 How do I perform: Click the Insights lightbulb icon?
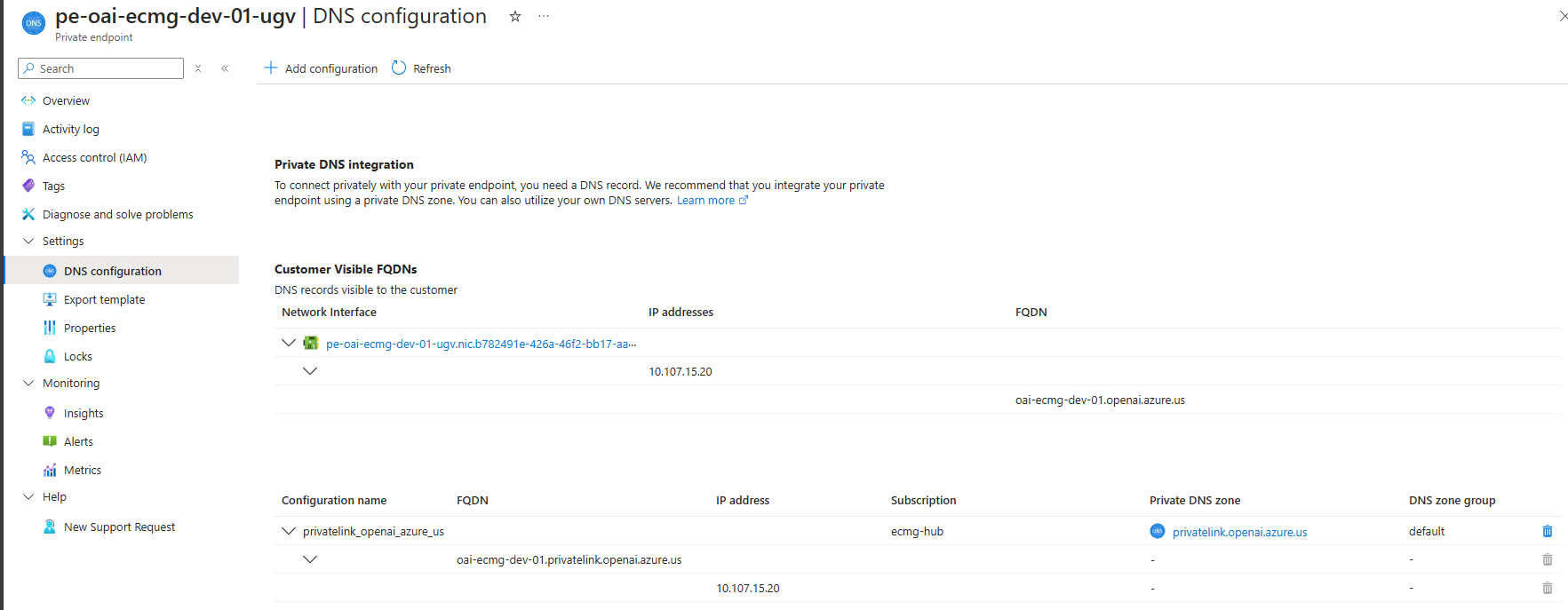50,413
